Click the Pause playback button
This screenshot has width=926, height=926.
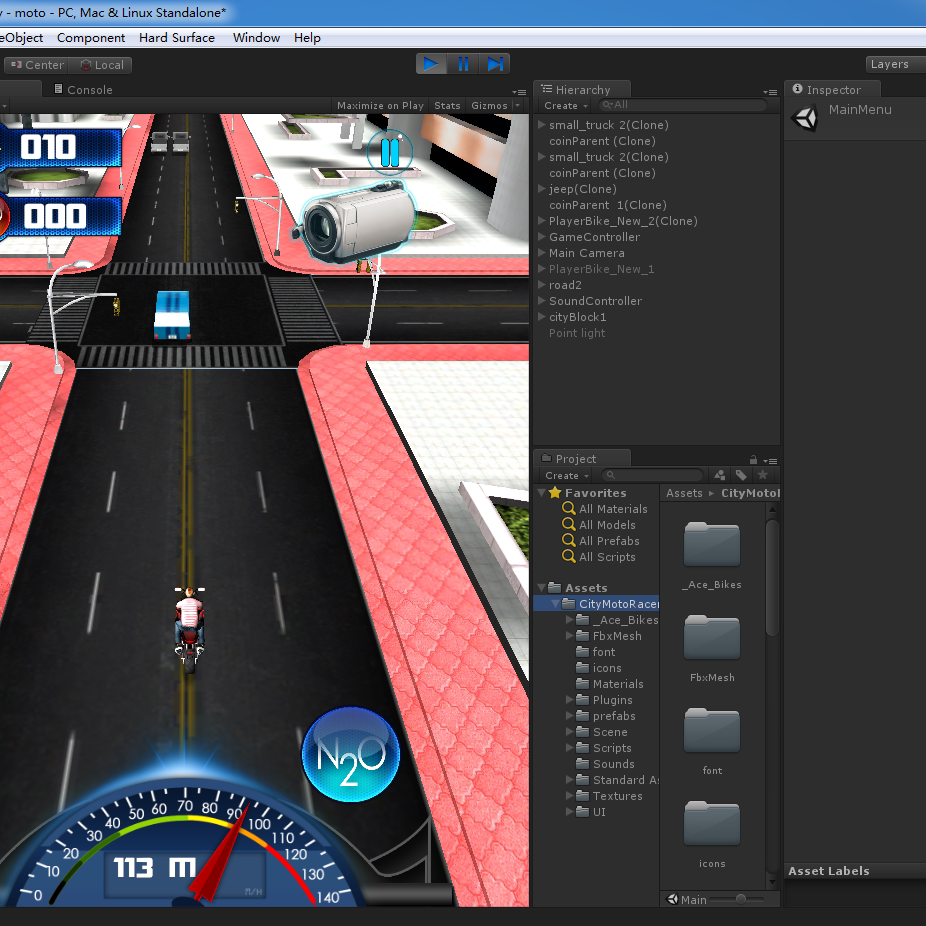(x=464, y=63)
